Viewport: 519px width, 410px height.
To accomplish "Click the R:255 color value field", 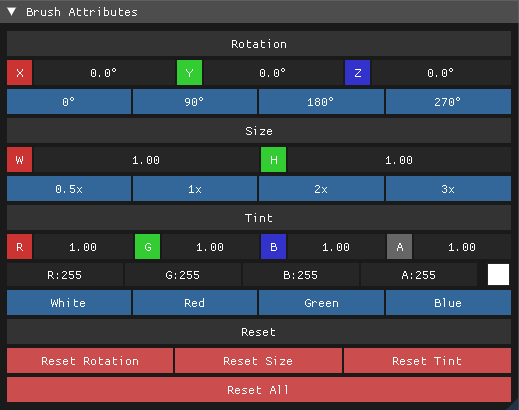I will coord(65,275).
